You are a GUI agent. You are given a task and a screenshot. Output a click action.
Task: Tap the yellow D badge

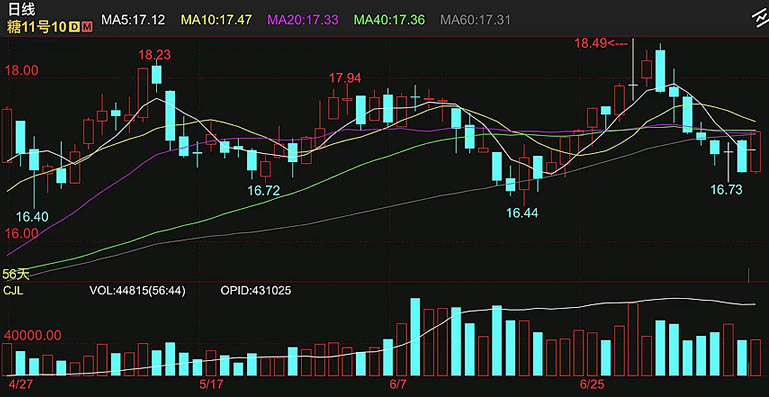point(74,26)
